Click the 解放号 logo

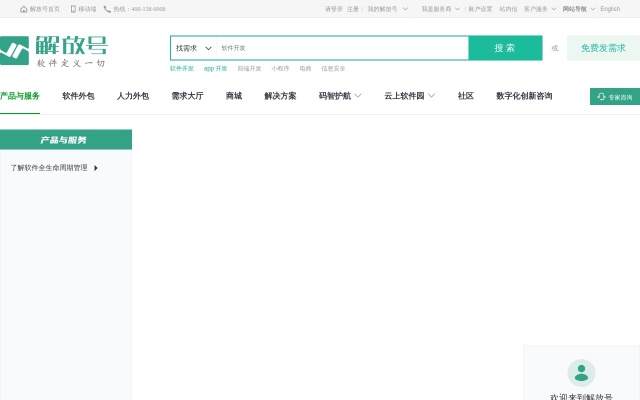coord(54,50)
